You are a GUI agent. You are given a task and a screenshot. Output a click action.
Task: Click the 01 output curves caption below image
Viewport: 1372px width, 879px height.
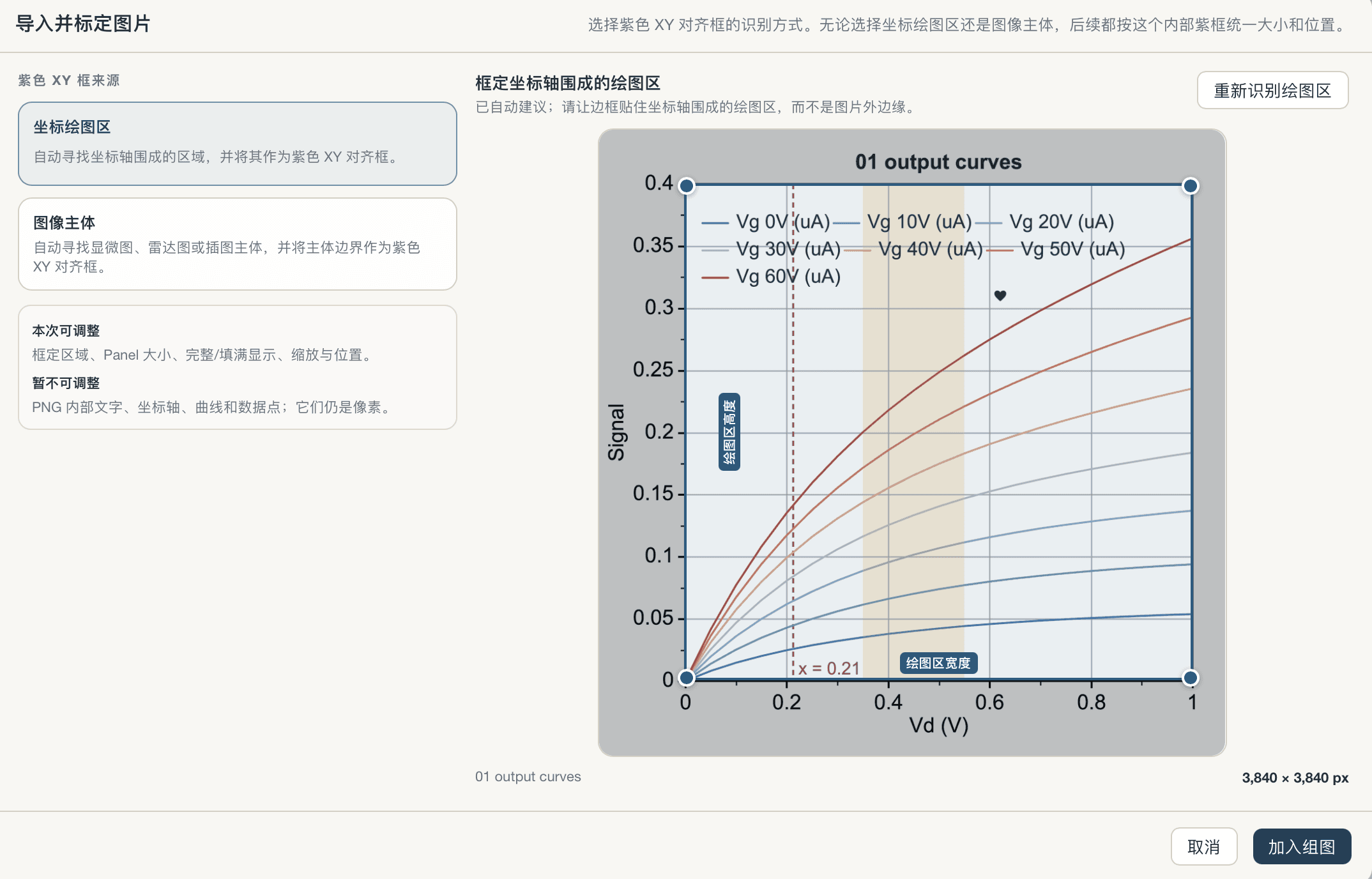pyautogui.click(x=528, y=777)
